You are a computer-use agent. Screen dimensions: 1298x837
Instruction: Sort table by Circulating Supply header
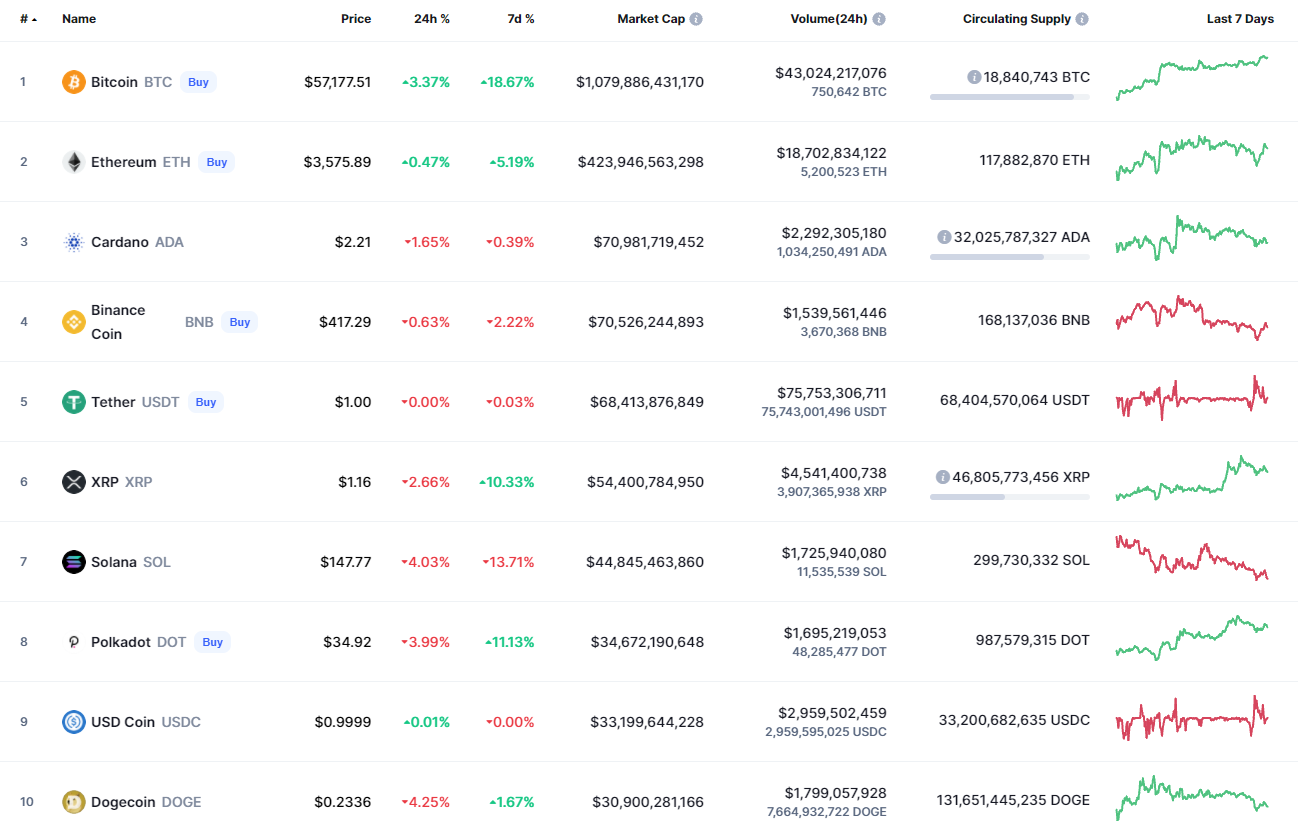(1017, 19)
